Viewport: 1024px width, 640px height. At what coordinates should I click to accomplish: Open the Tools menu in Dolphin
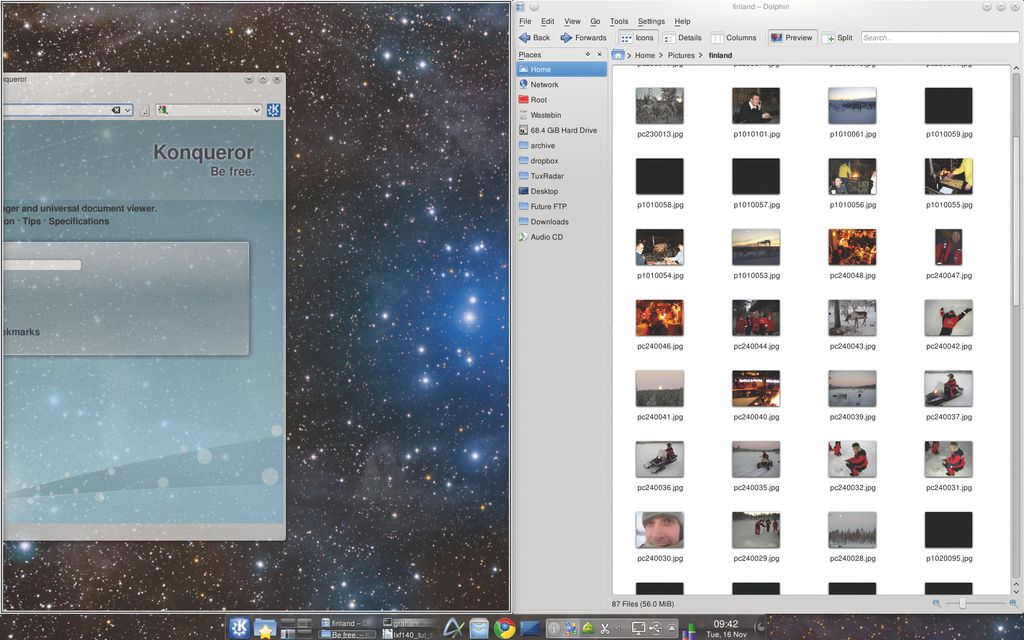click(x=618, y=21)
